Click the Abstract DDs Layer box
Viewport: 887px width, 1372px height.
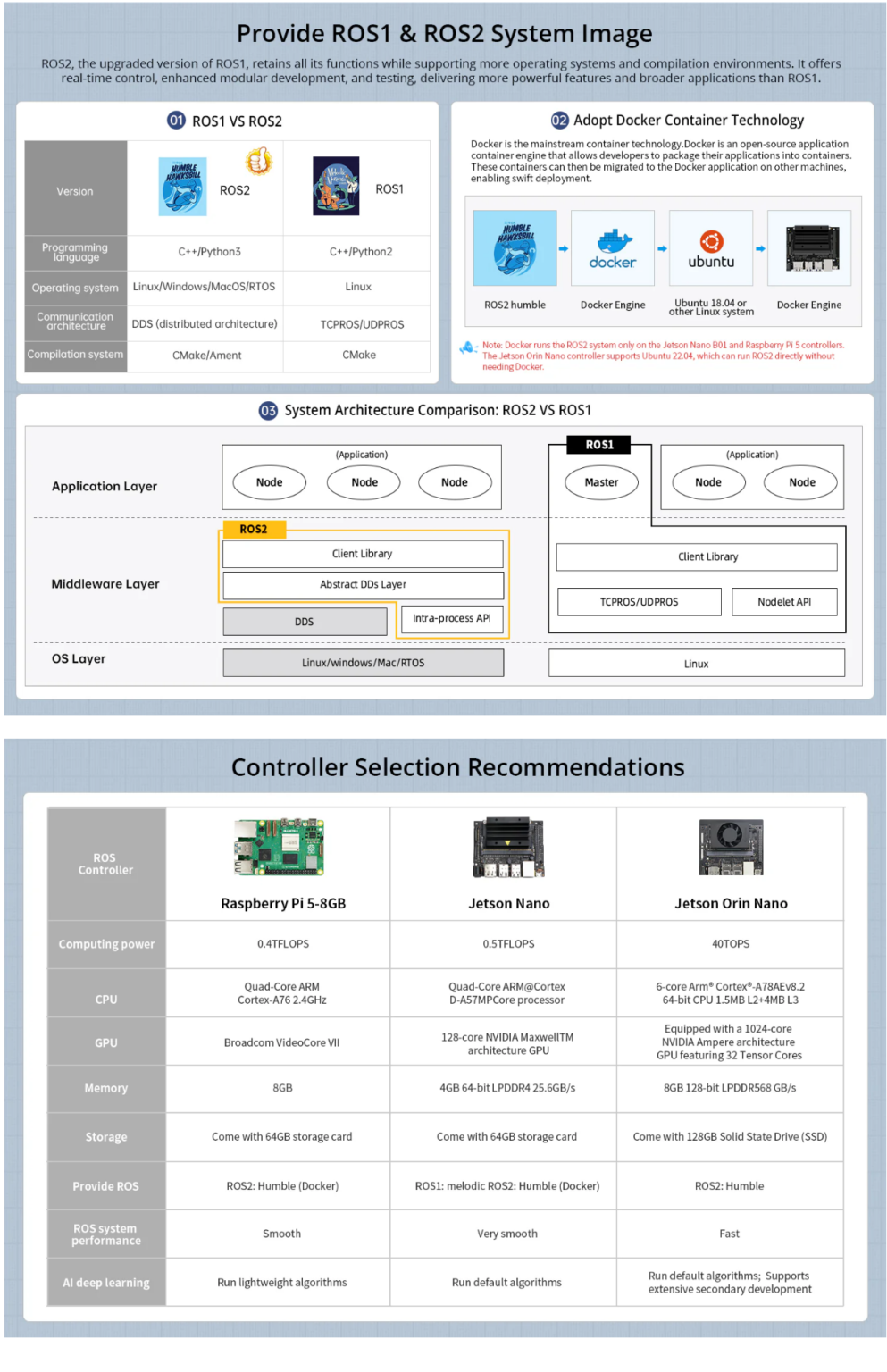click(363, 585)
